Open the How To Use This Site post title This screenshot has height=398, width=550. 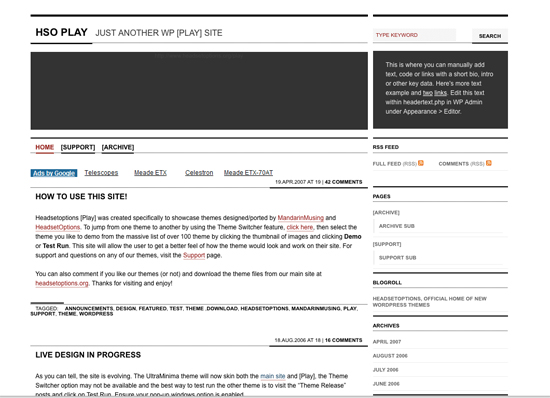coord(81,196)
